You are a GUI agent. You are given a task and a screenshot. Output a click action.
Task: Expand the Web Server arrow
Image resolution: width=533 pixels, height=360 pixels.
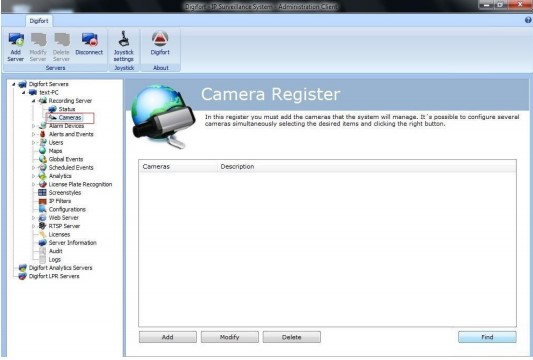(x=33, y=218)
